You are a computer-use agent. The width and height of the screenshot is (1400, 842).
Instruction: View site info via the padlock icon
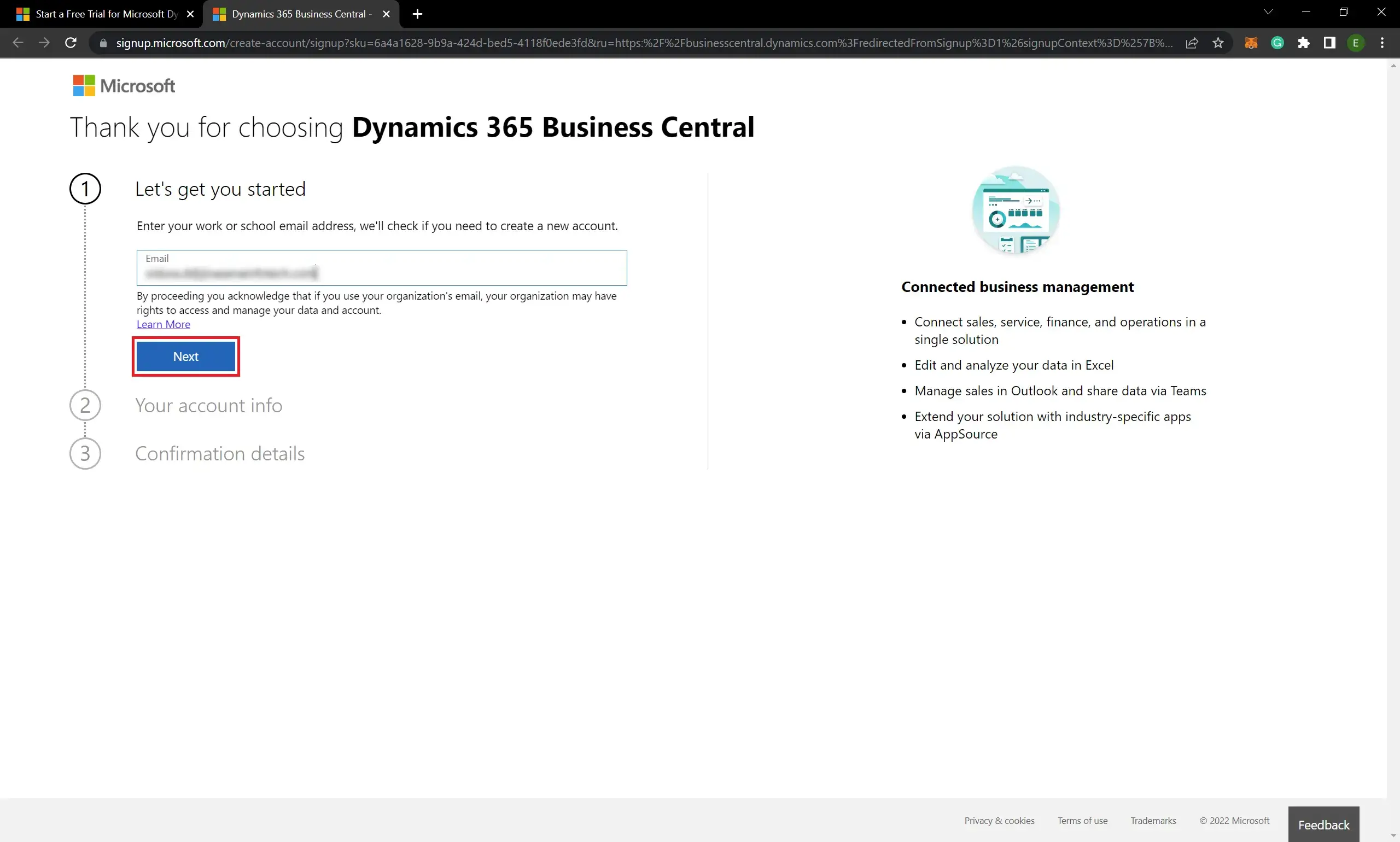tap(103, 43)
